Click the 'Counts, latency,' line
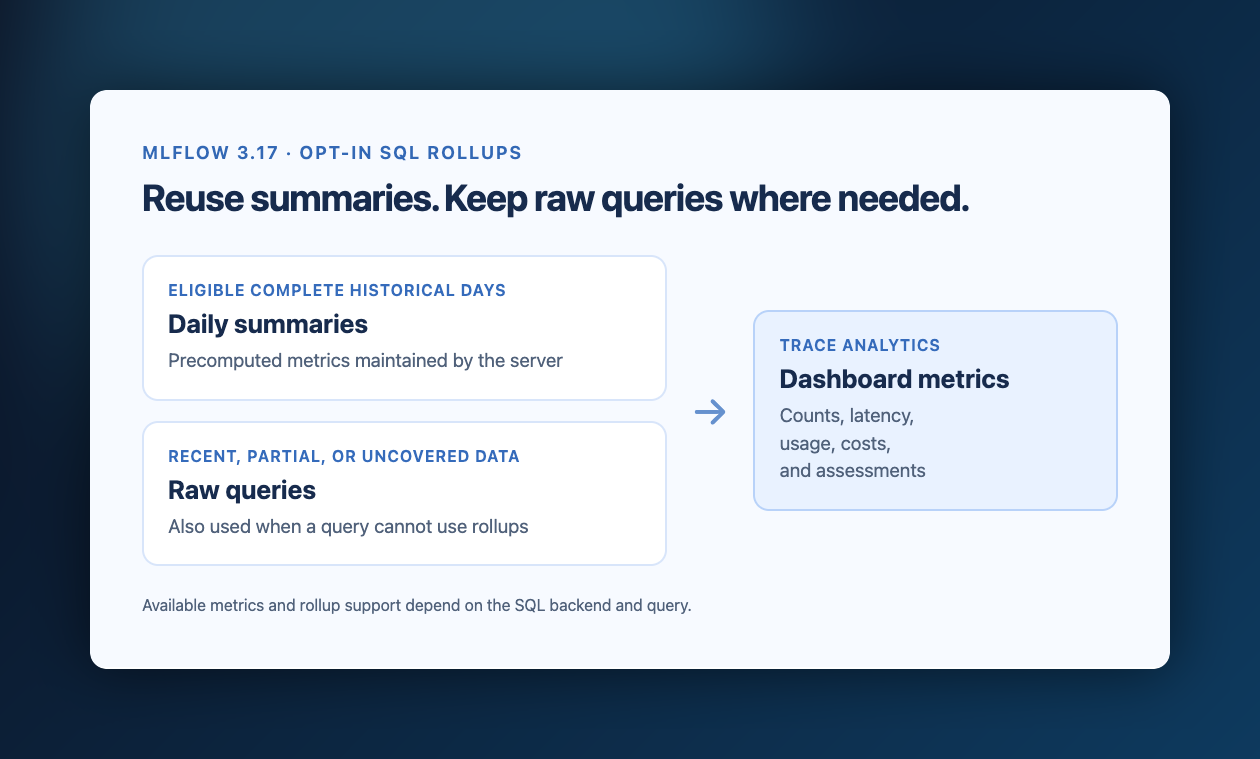This screenshot has width=1260, height=759. click(846, 415)
